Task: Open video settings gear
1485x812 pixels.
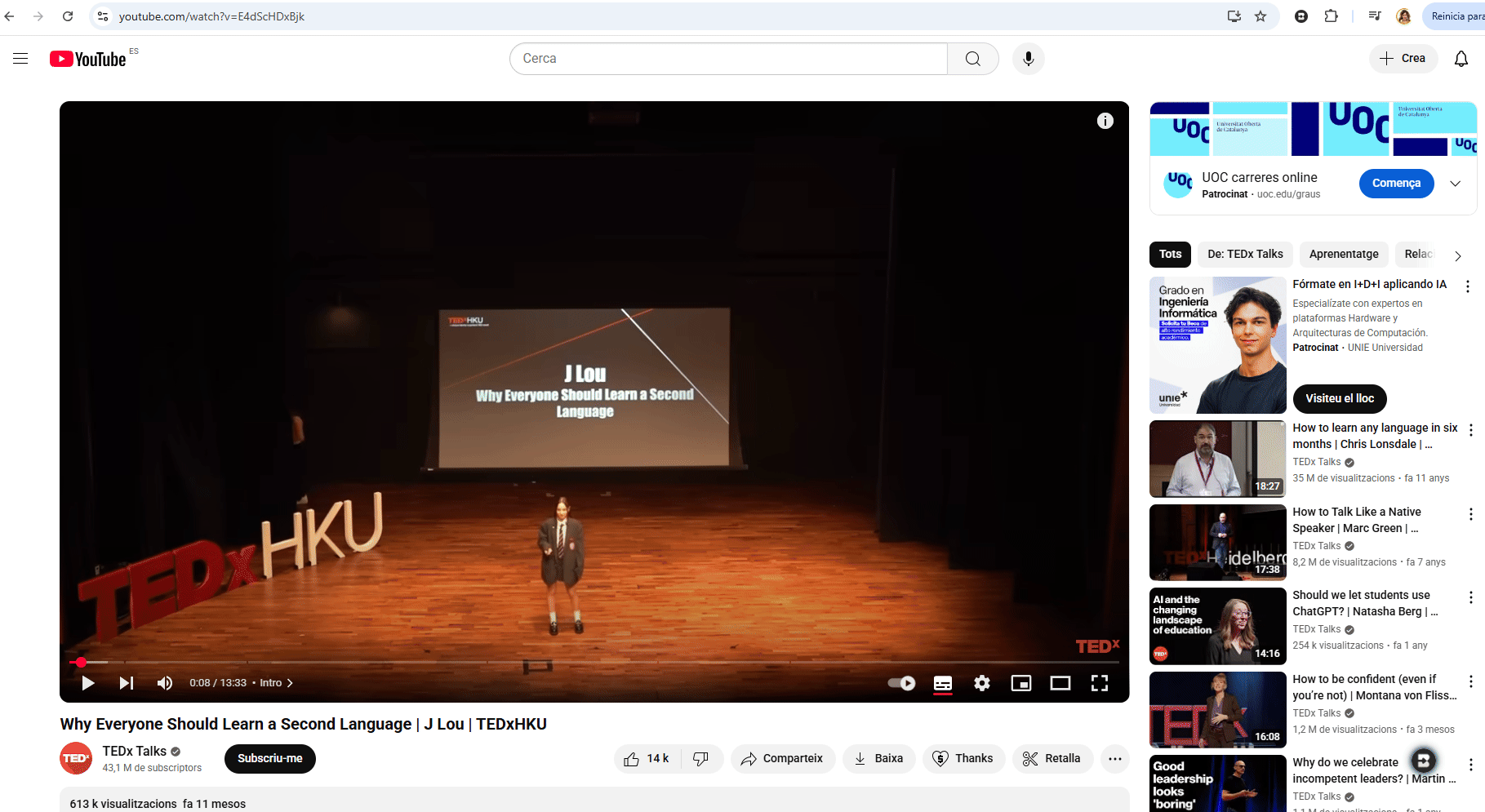Action: 982,683
